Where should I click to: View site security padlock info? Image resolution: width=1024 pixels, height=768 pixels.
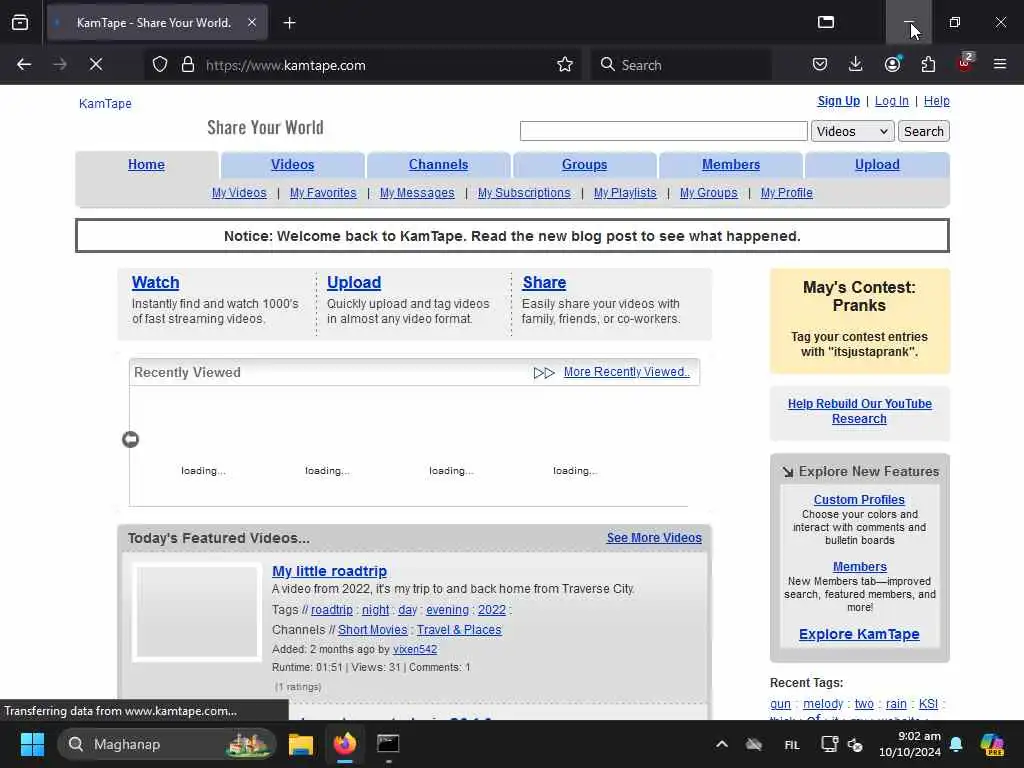pos(188,65)
